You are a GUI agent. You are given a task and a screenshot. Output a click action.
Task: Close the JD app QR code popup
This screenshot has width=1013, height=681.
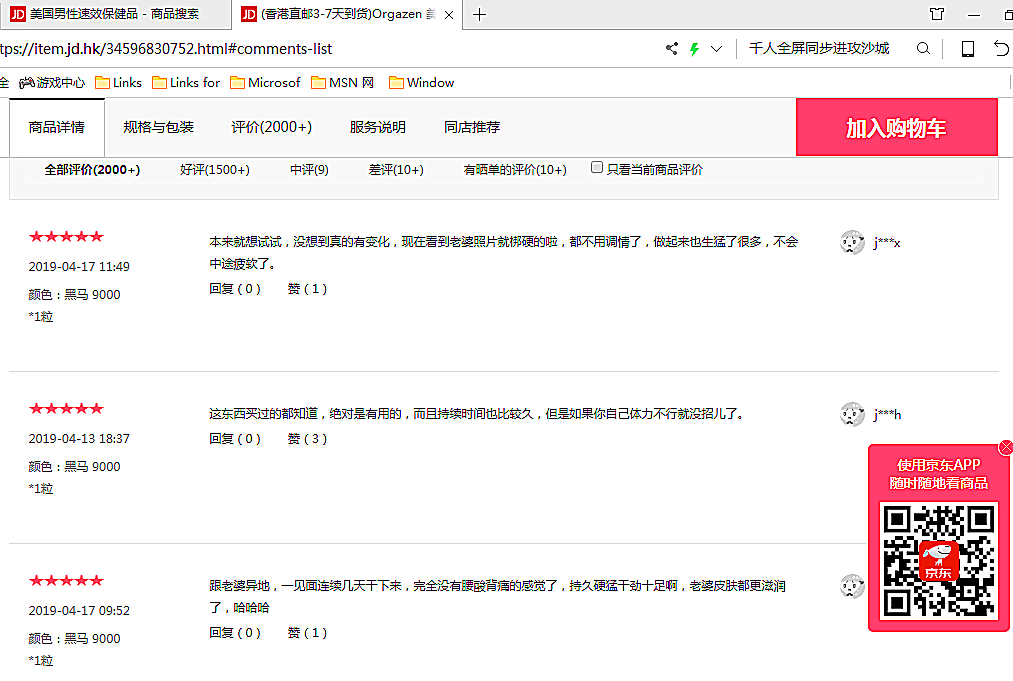click(1006, 447)
